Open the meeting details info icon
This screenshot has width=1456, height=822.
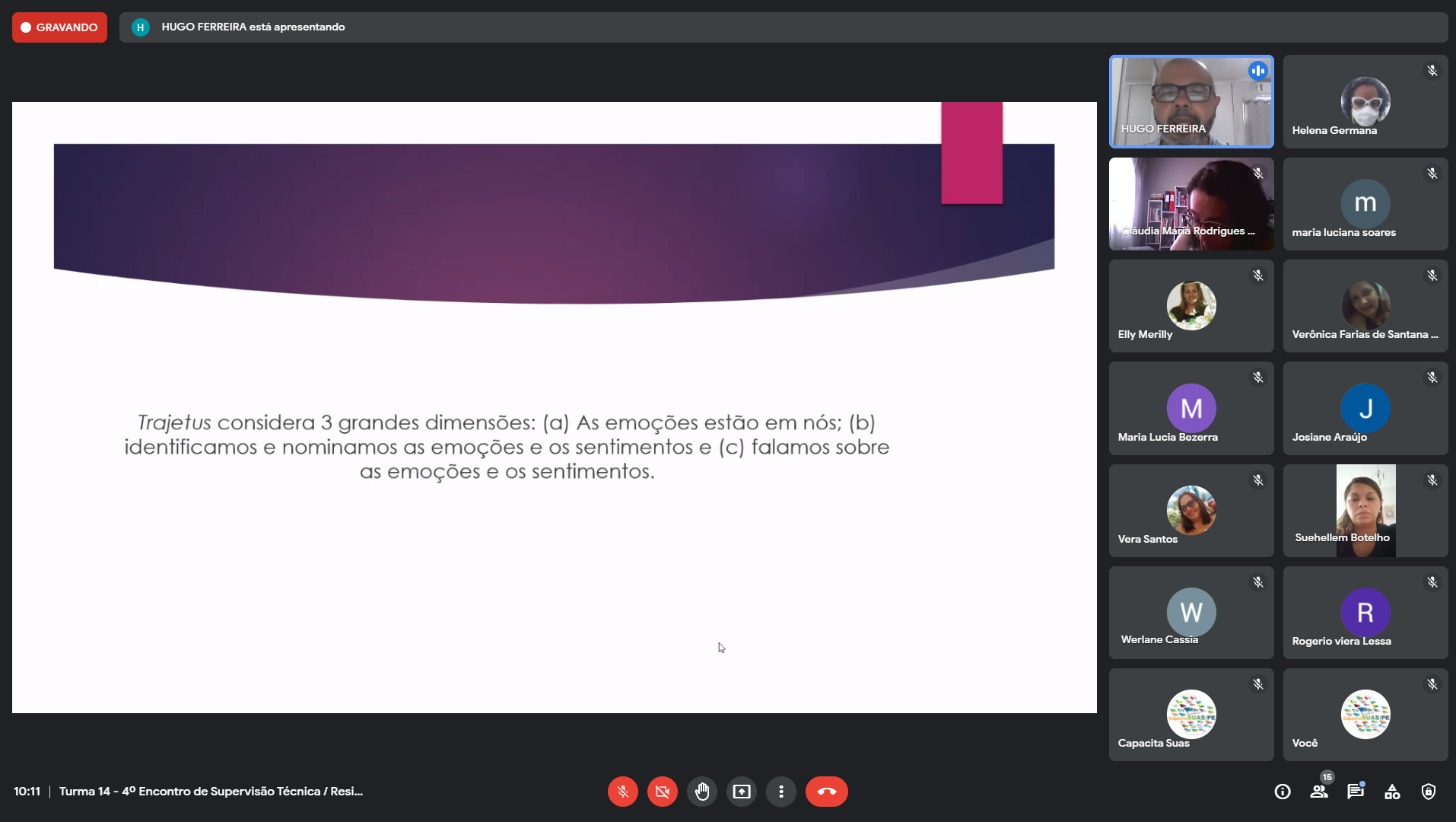[1283, 792]
